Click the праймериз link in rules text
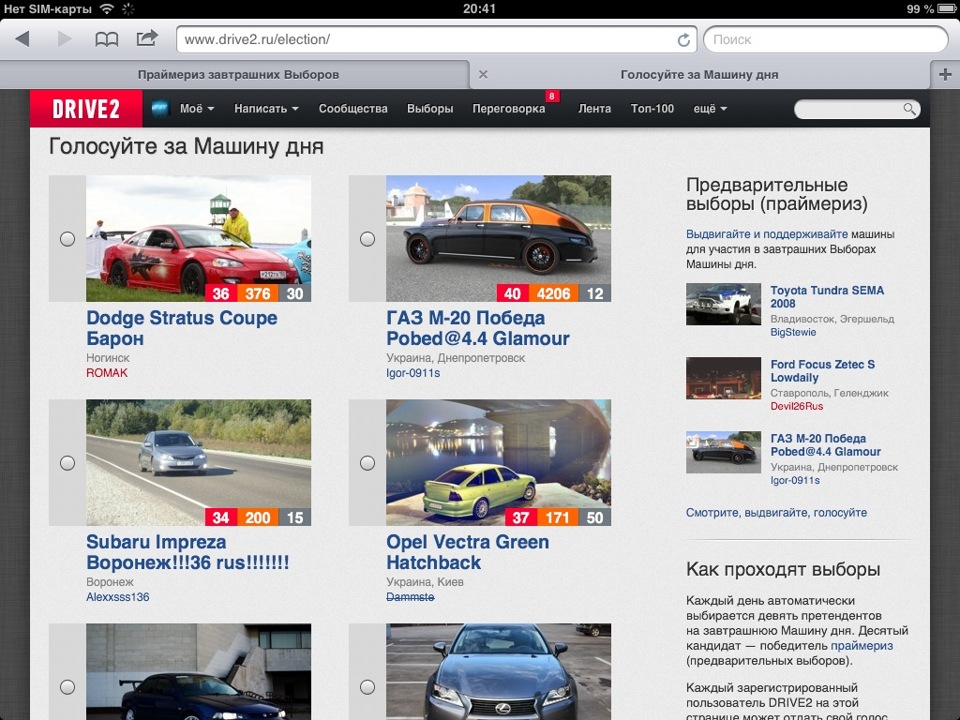 coord(862,646)
